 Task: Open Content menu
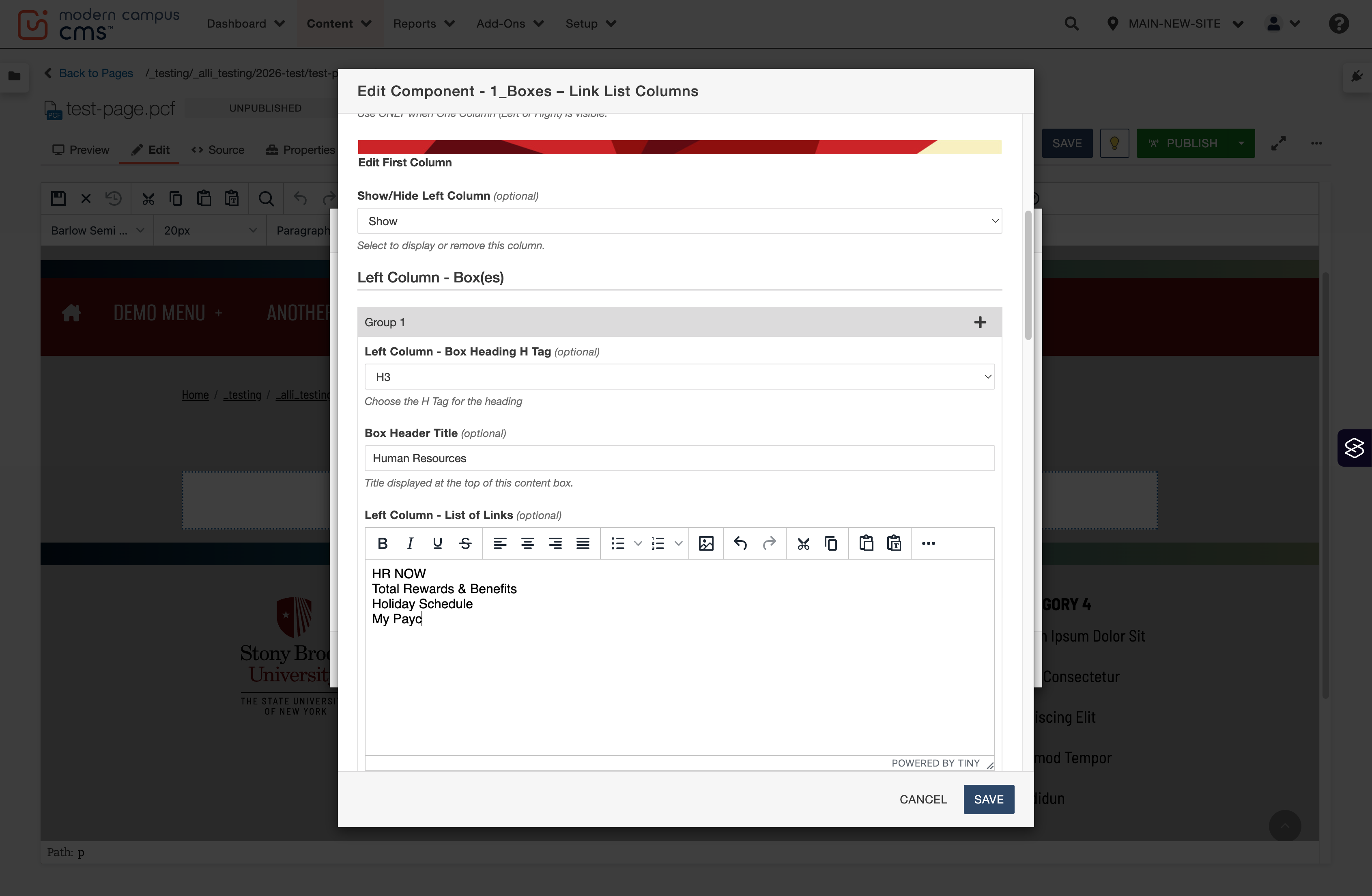coord(339,24)
